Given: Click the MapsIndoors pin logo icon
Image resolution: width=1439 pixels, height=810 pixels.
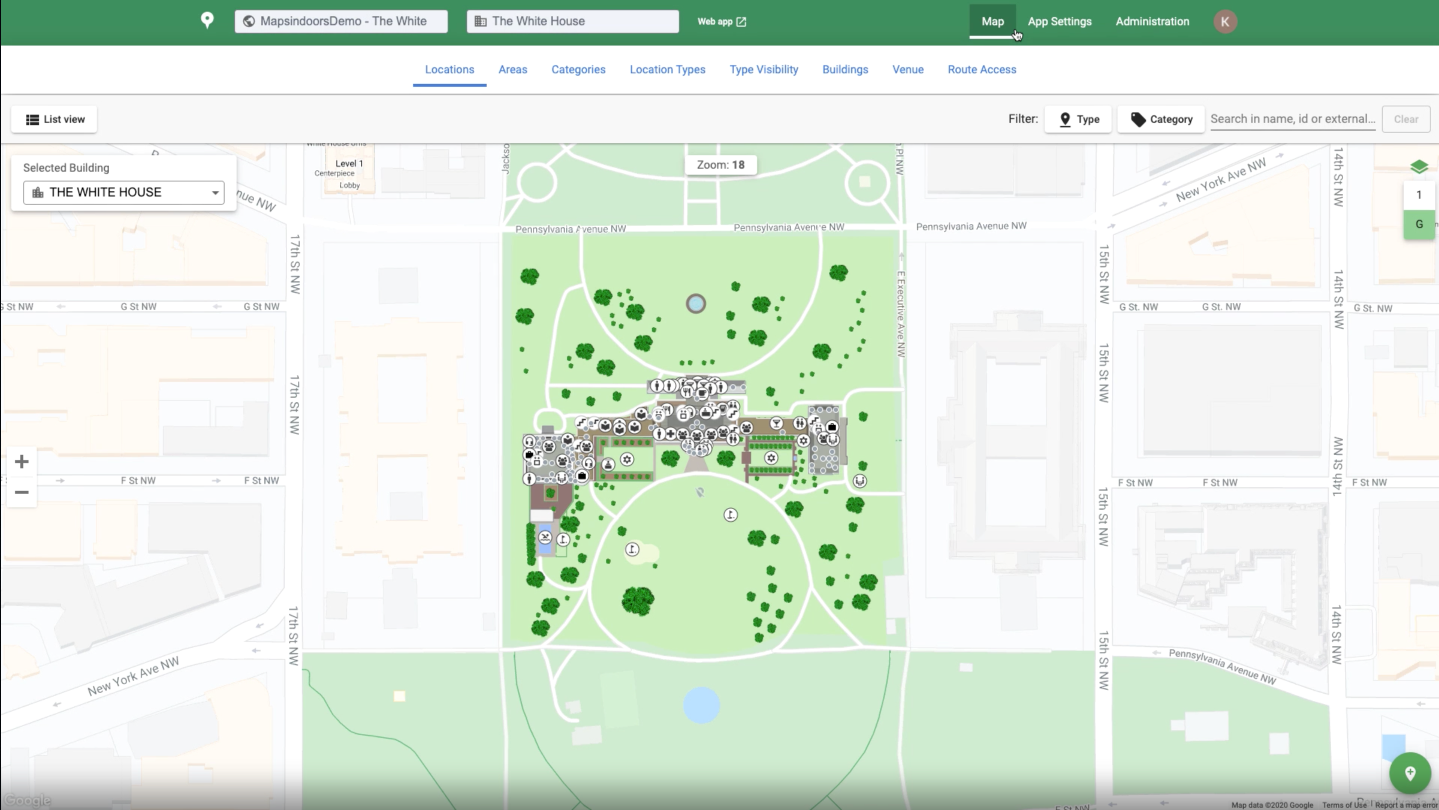Looking at the screenshot, I should coord(207,21).
